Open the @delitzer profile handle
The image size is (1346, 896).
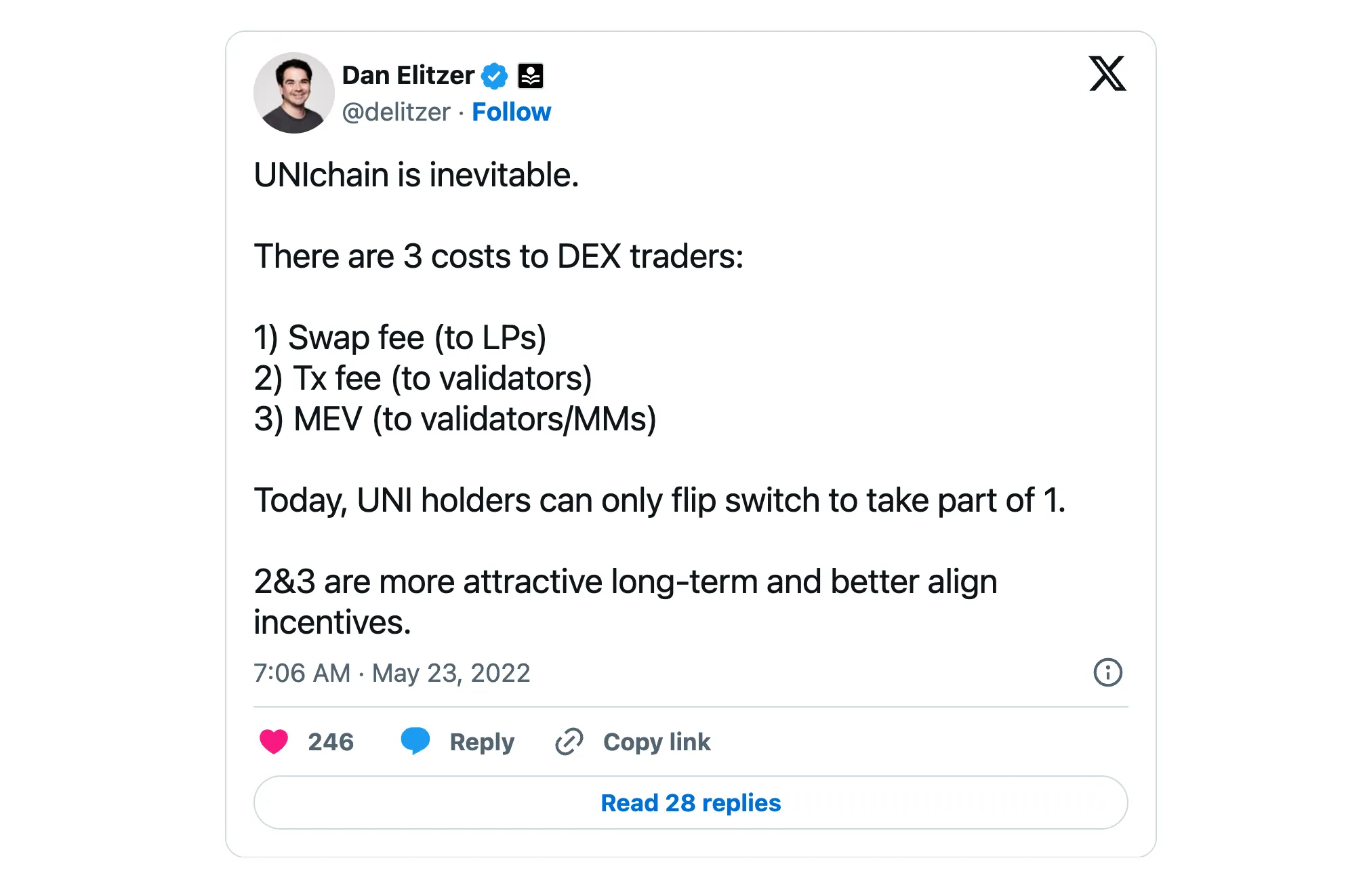[x=396, y=111]
